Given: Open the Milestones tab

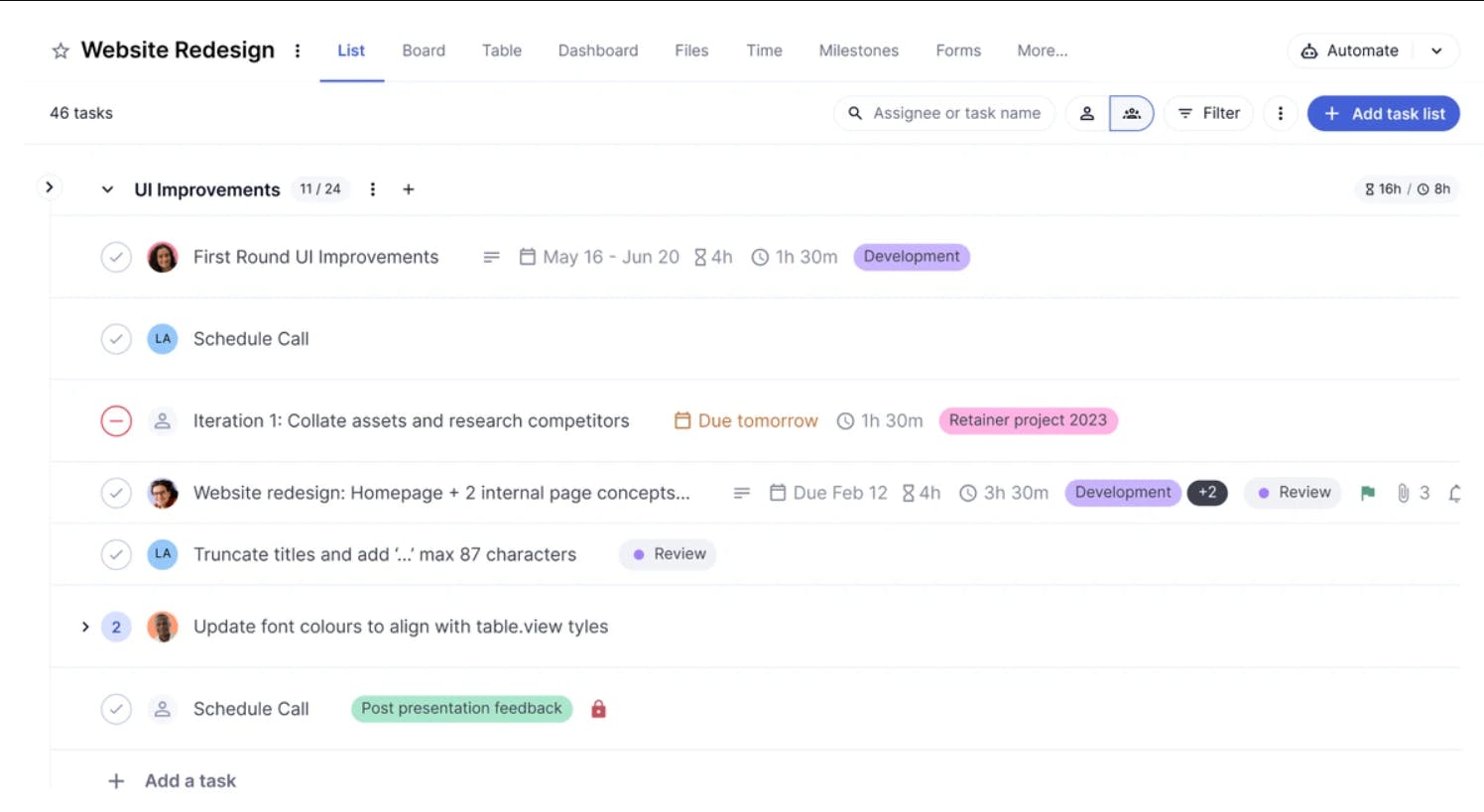Looking at the screenshot, I should click(858, 51).
